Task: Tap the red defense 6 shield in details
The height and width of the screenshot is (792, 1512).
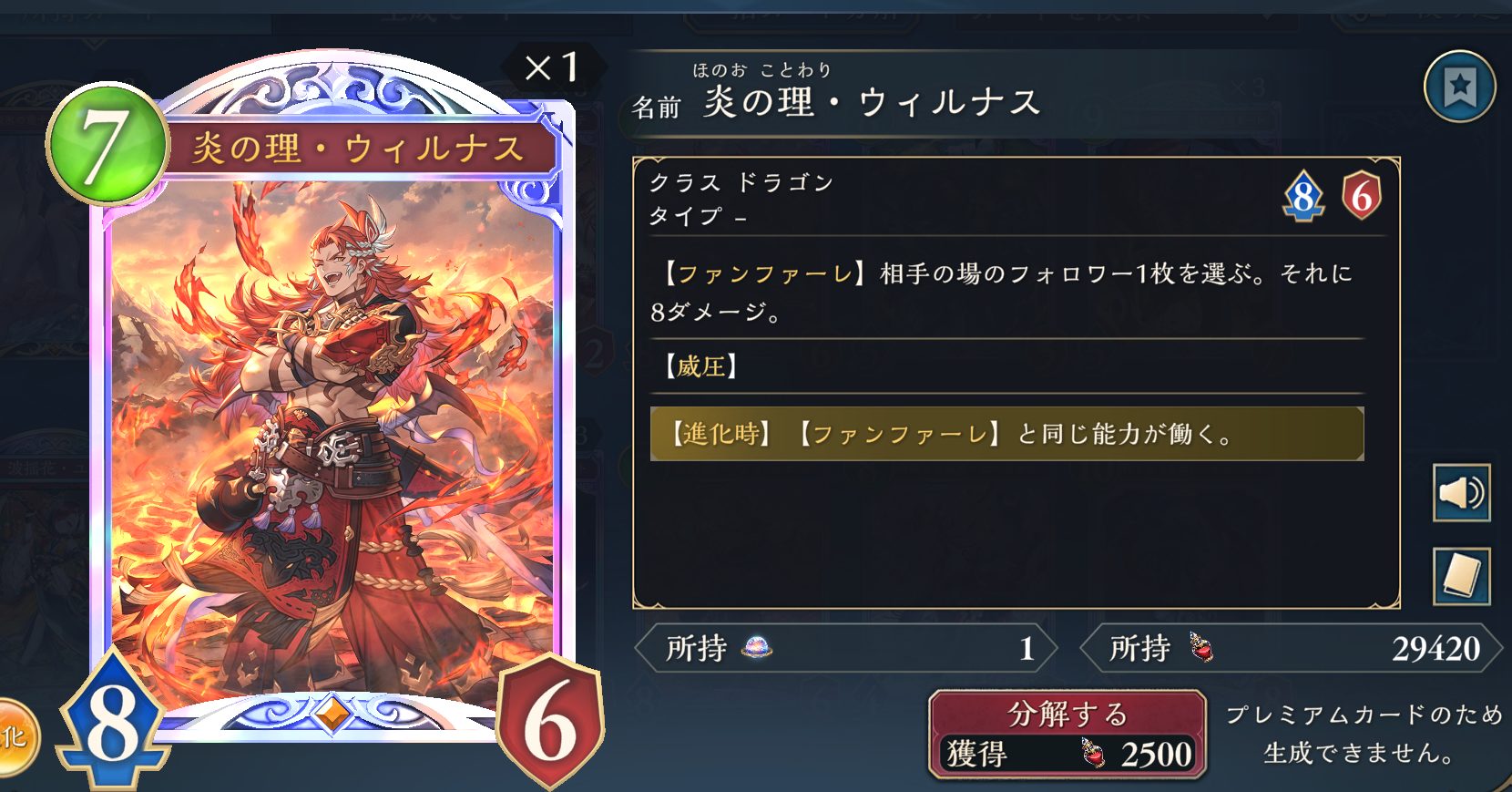Action: click(1362, 196)
